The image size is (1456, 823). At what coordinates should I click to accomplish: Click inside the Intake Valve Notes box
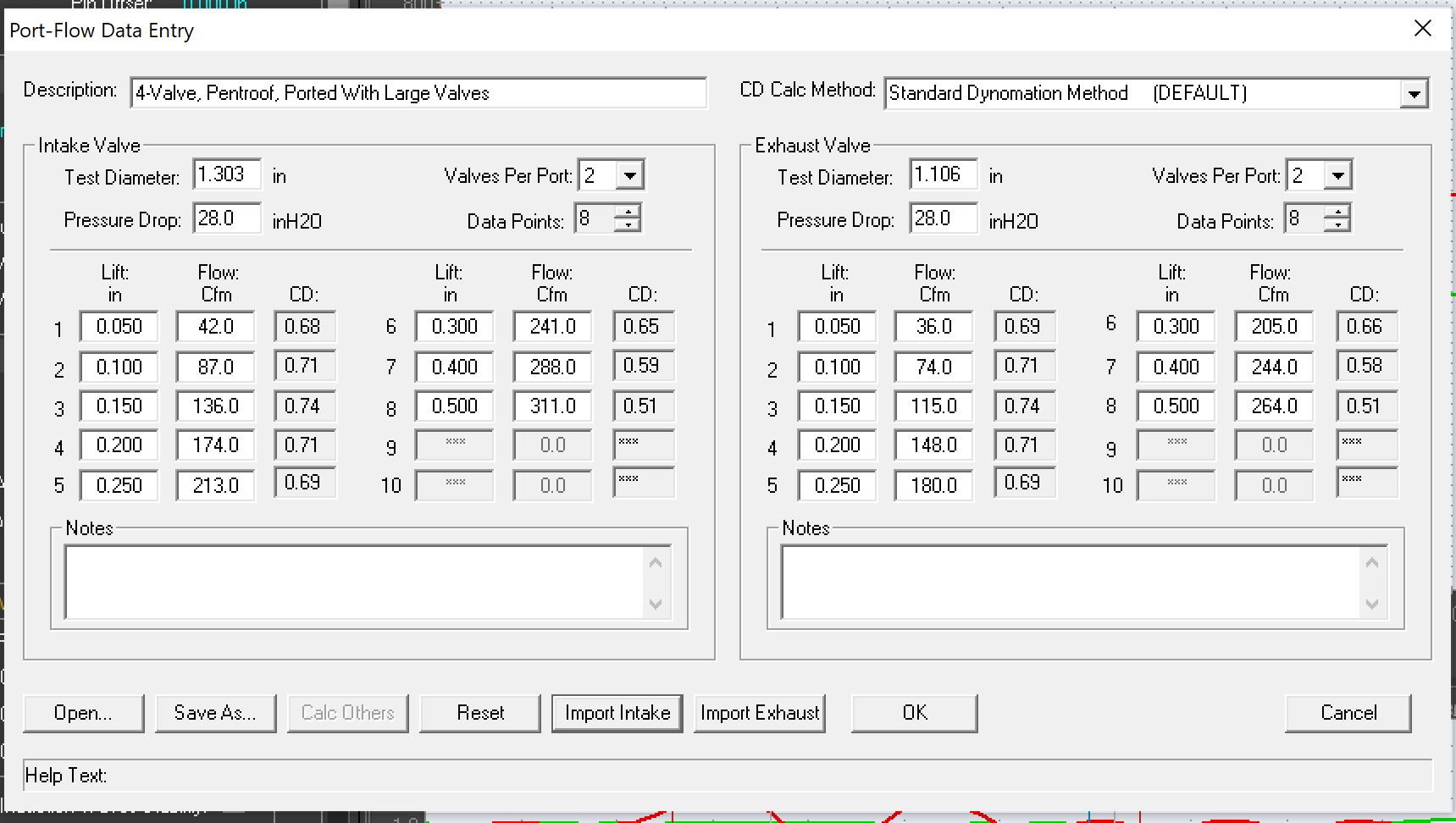(356, 582)
